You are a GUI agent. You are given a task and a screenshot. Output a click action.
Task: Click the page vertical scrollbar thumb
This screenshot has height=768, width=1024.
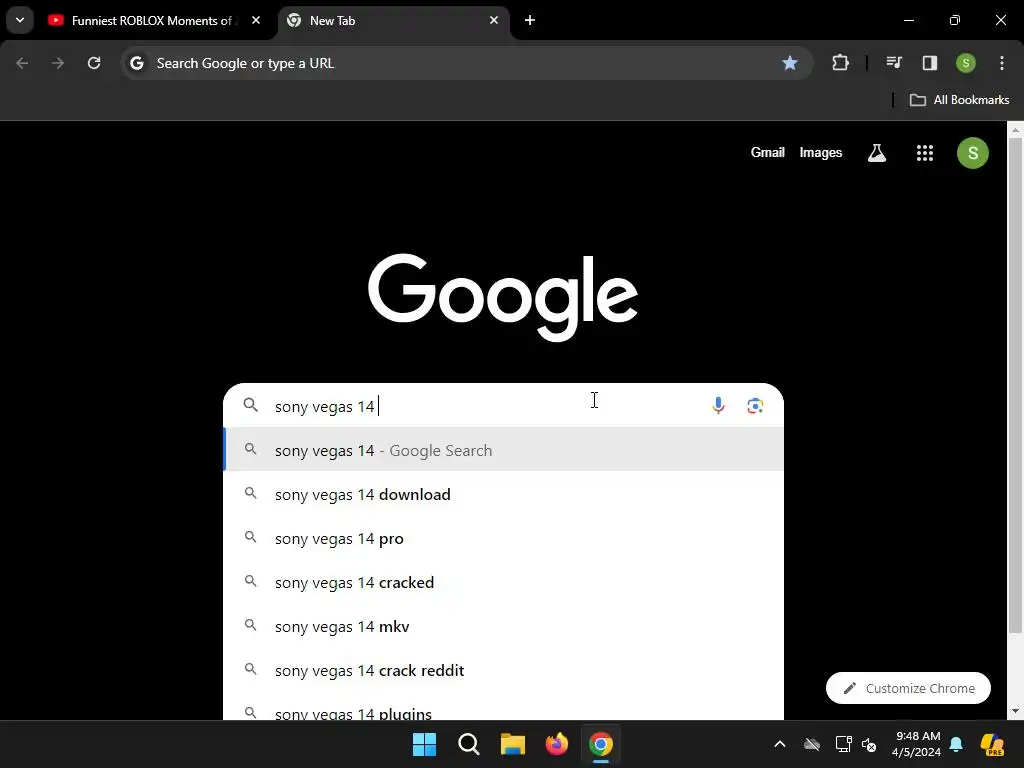coord(1015,385)
